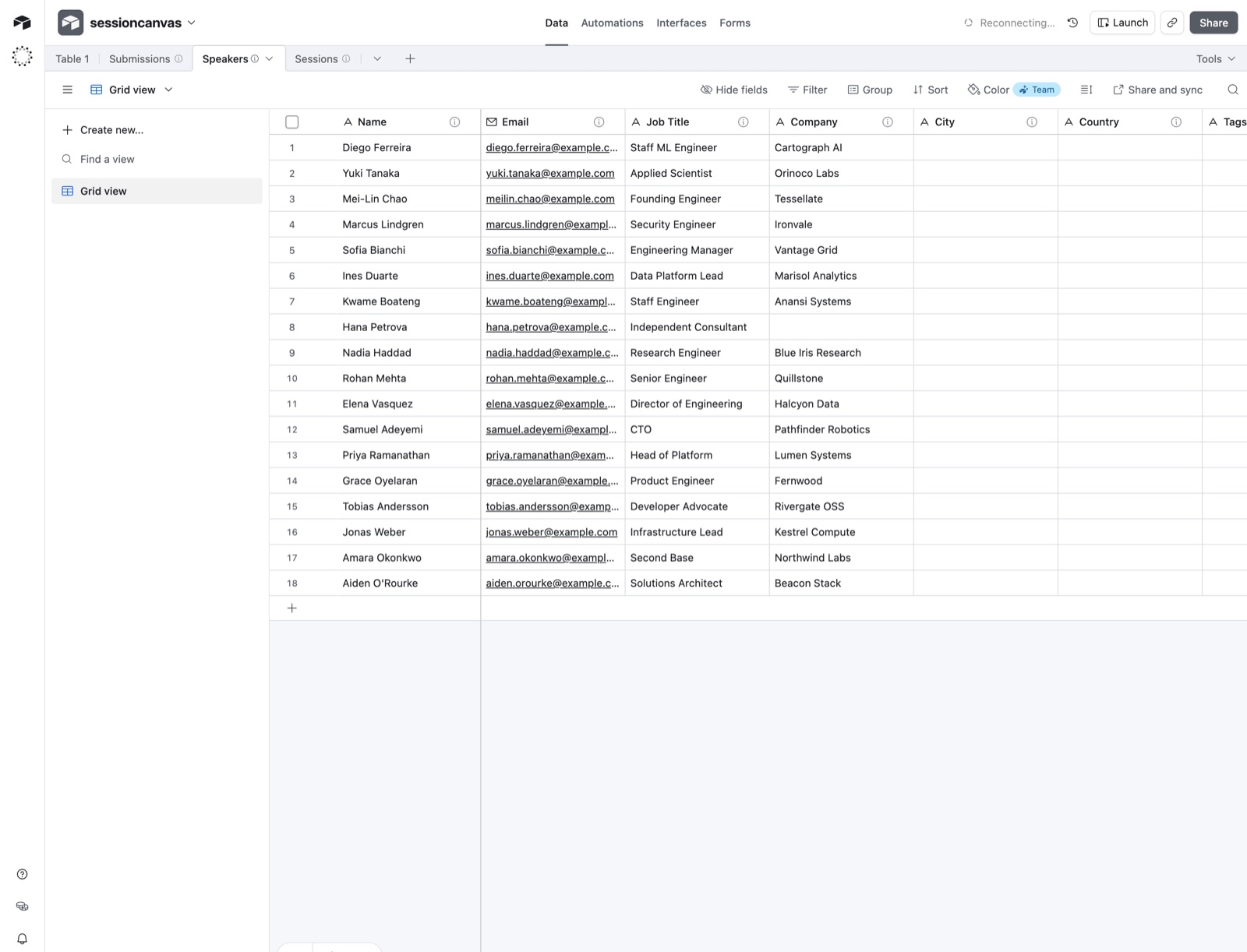
Task: Select cell "Blue Iris Research"
Action: 841,353
